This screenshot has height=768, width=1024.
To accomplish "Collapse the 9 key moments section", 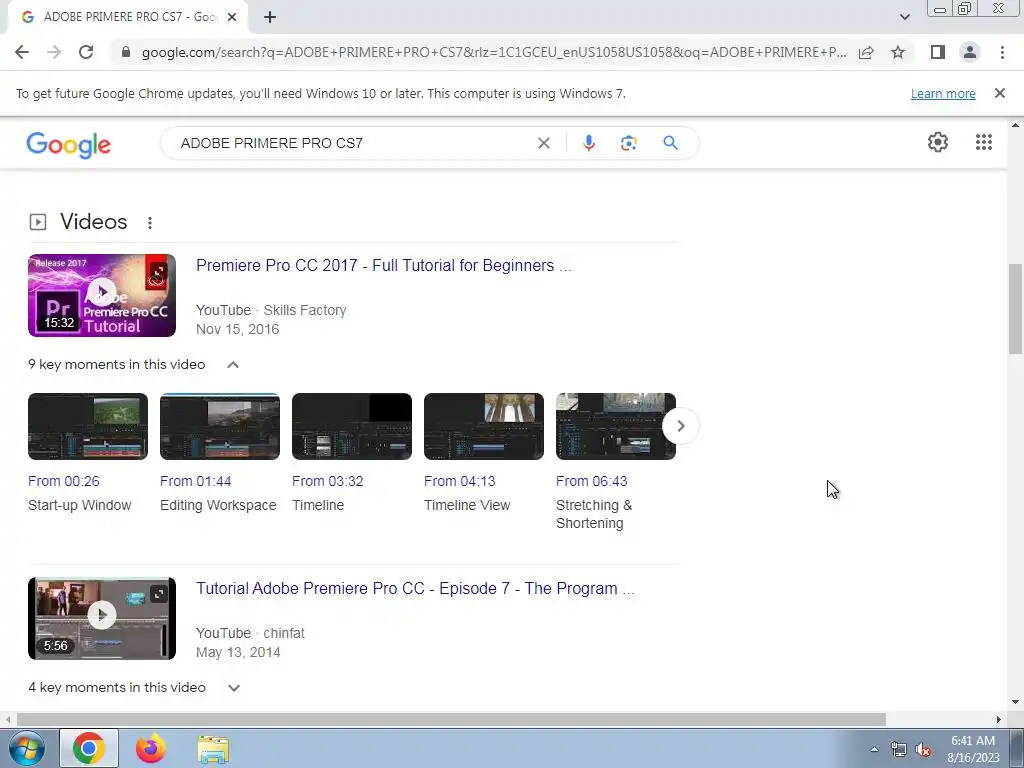I will [x=233, y=364].
